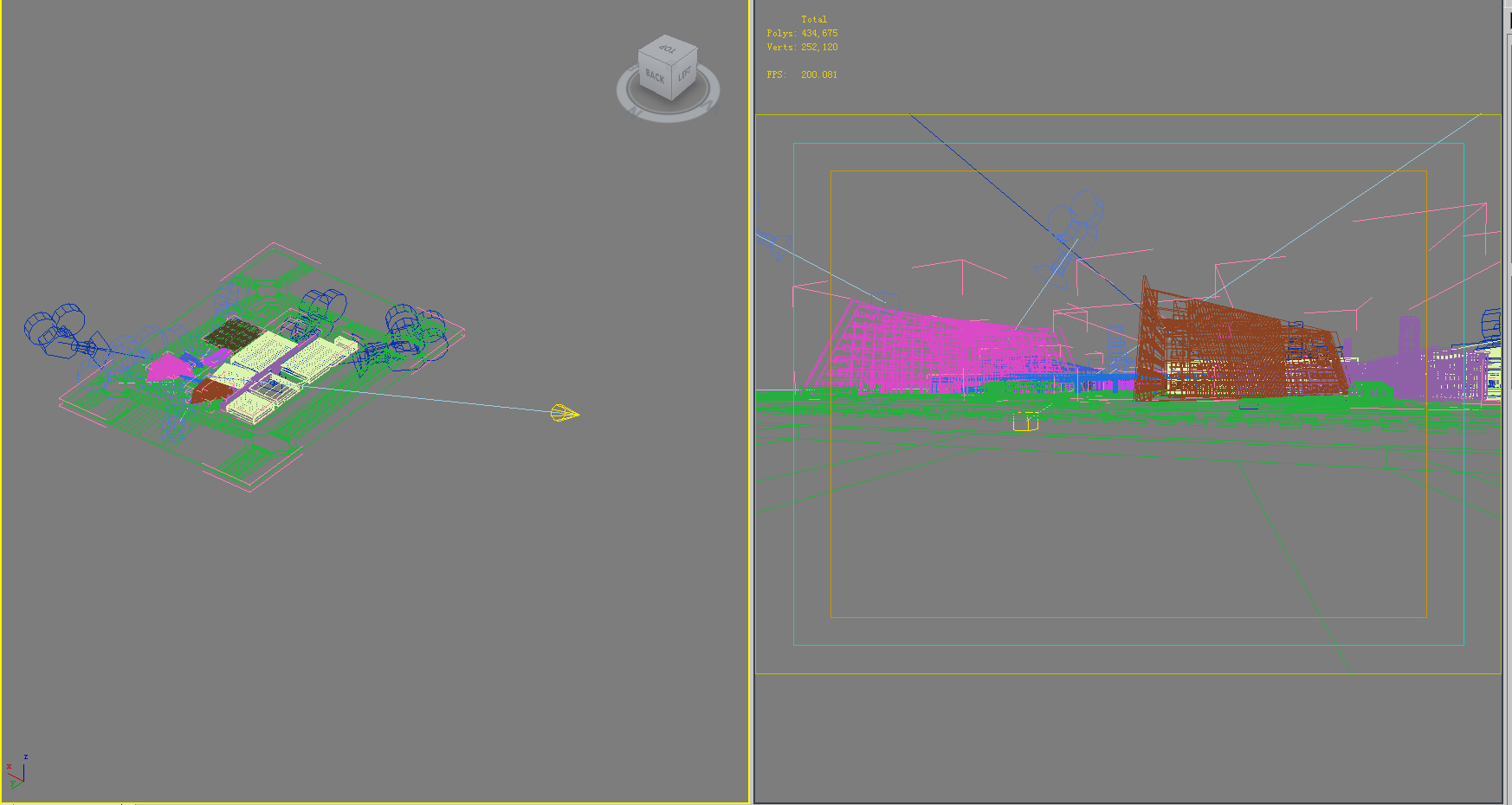This screenshot has height=805, width=1512.
Task: Click the FPS 200.081 readout
Action: (802, 74)
